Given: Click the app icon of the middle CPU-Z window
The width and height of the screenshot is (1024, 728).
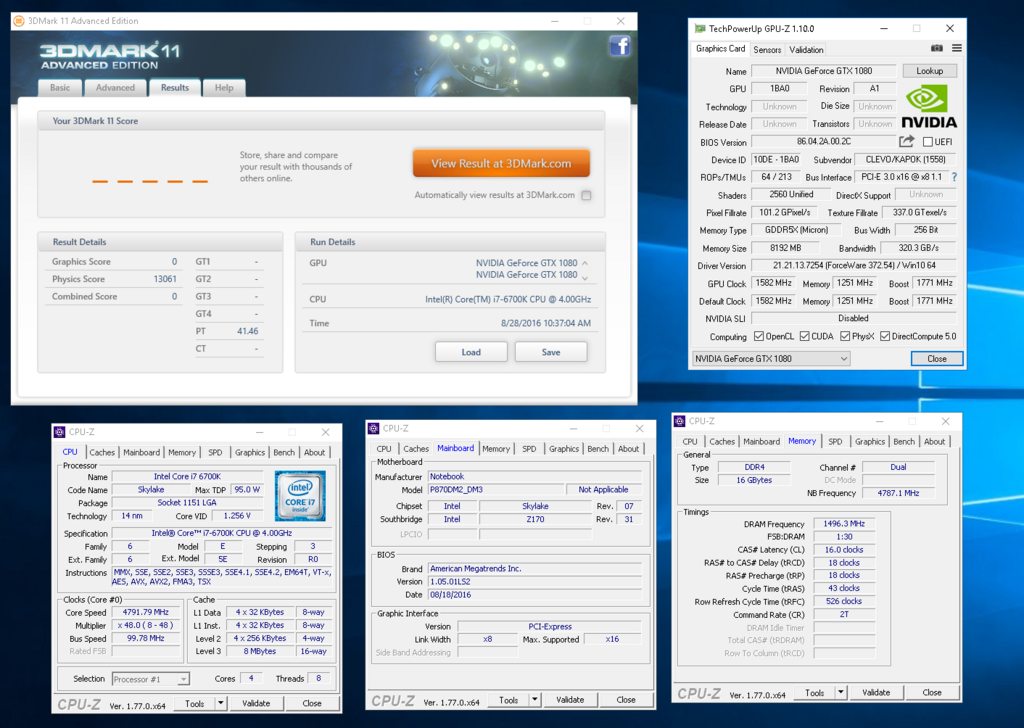Looking at the screenshot, I should tap(374, 428).
